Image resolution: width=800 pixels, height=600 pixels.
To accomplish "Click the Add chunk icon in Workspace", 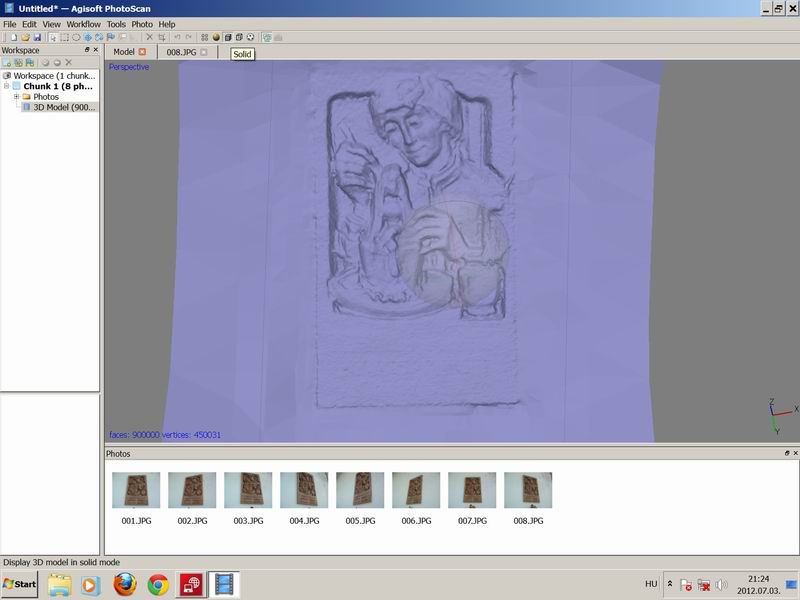I will coord(7,63).
